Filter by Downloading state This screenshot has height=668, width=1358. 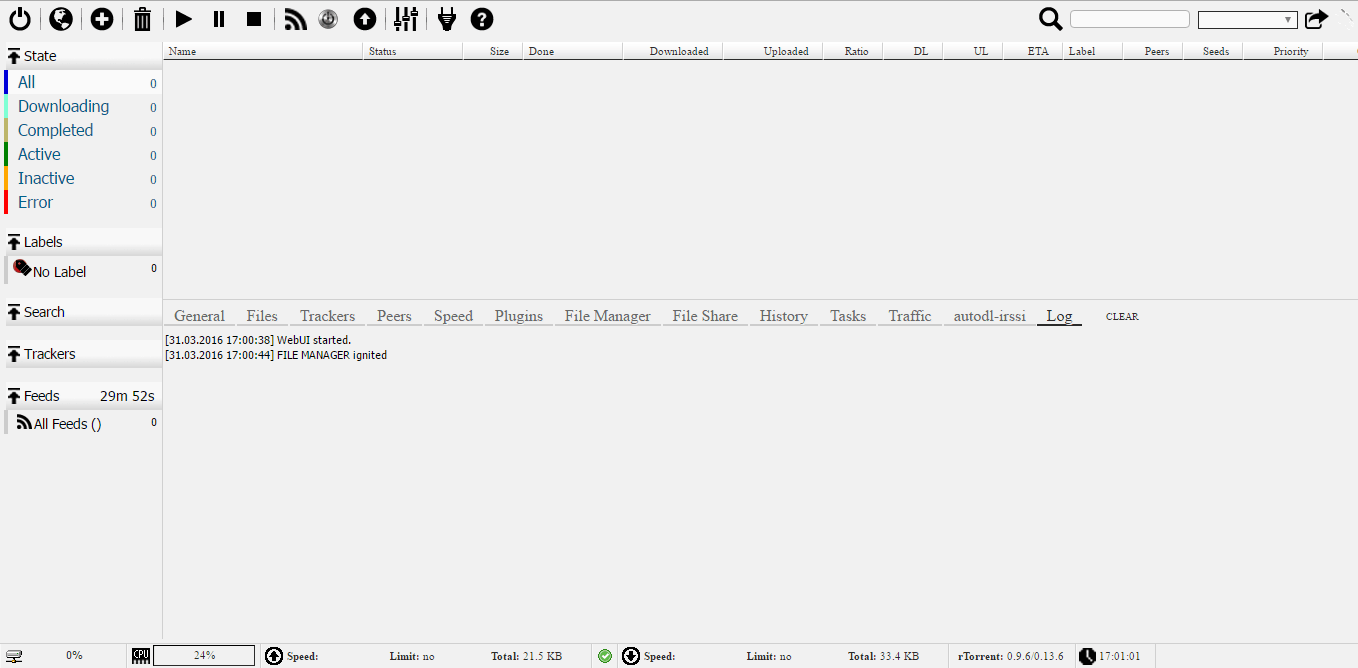[64, 107]
